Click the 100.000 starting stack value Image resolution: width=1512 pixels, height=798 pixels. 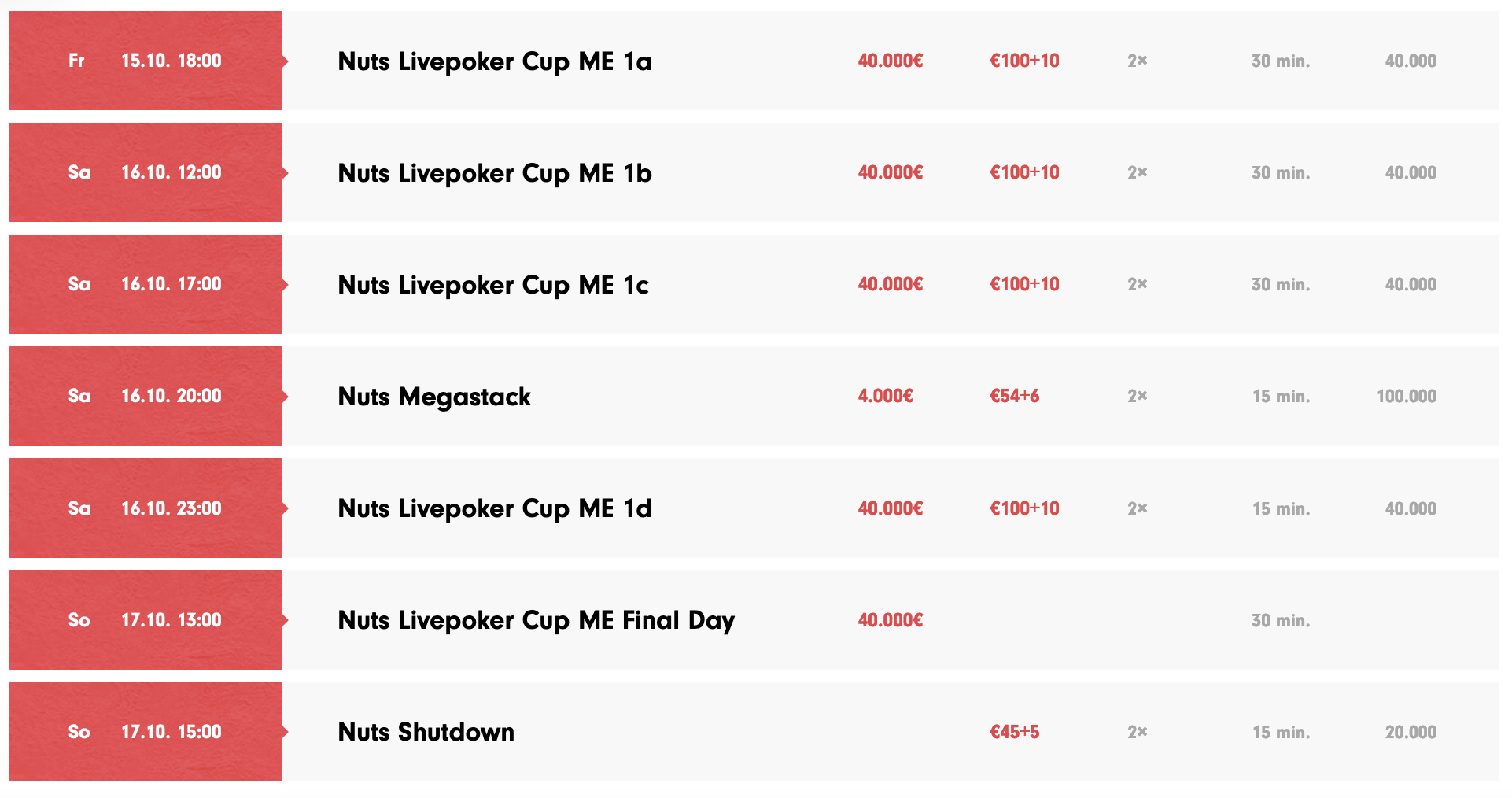tap(1406, 396)
